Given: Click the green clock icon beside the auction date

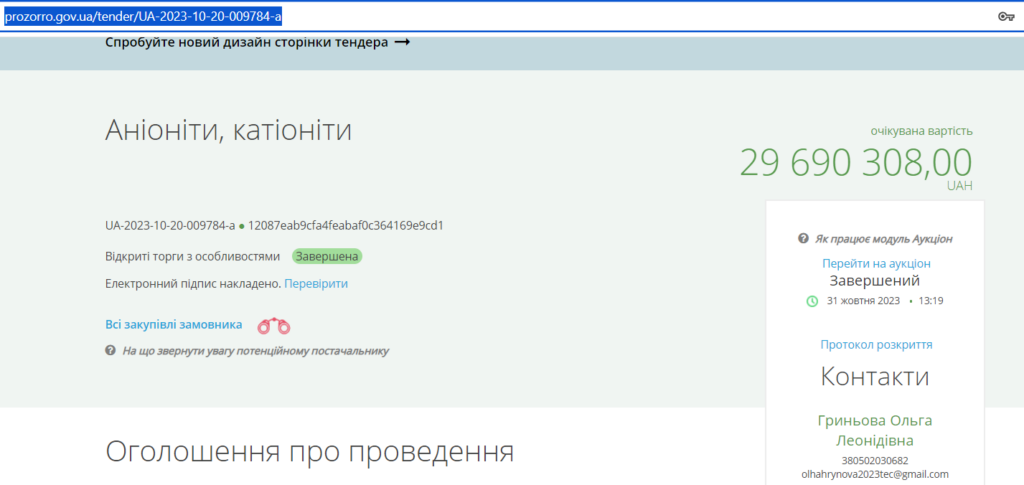Looking at the screenshot, I should (x=812, y=301).
